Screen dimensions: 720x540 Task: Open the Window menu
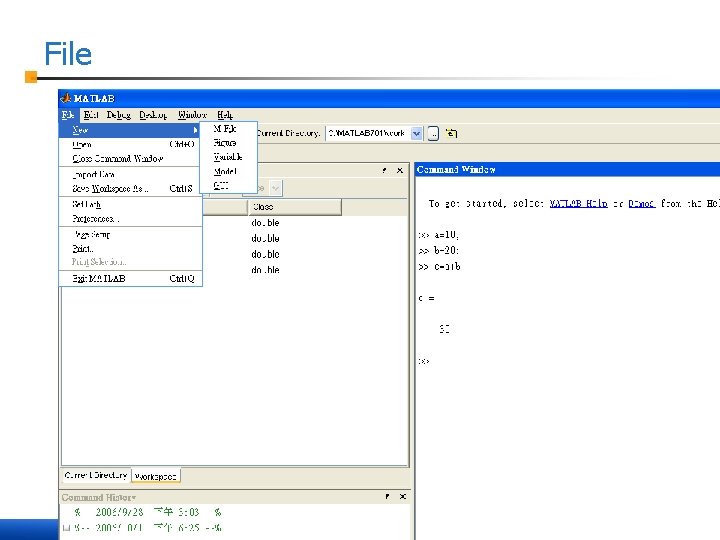192,115
